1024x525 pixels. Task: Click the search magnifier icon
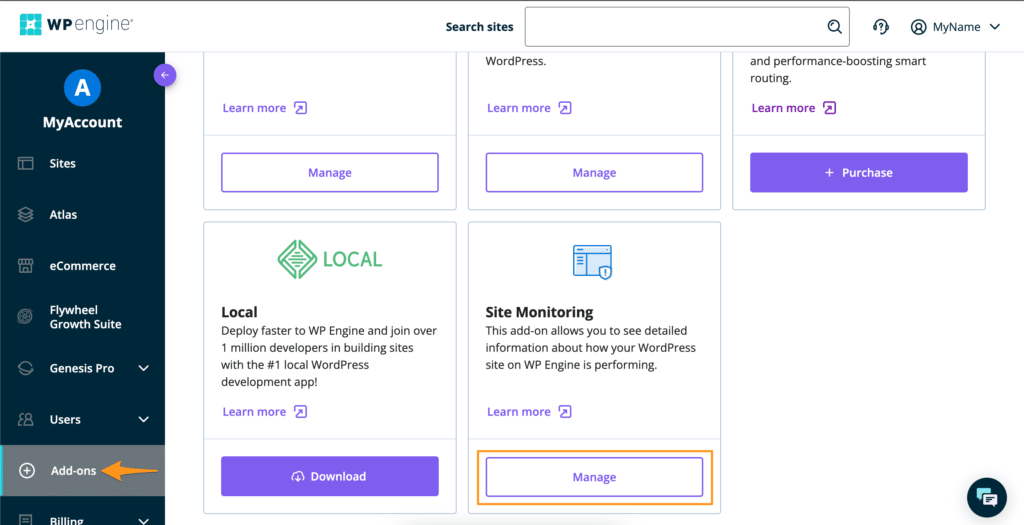[834, 27]
